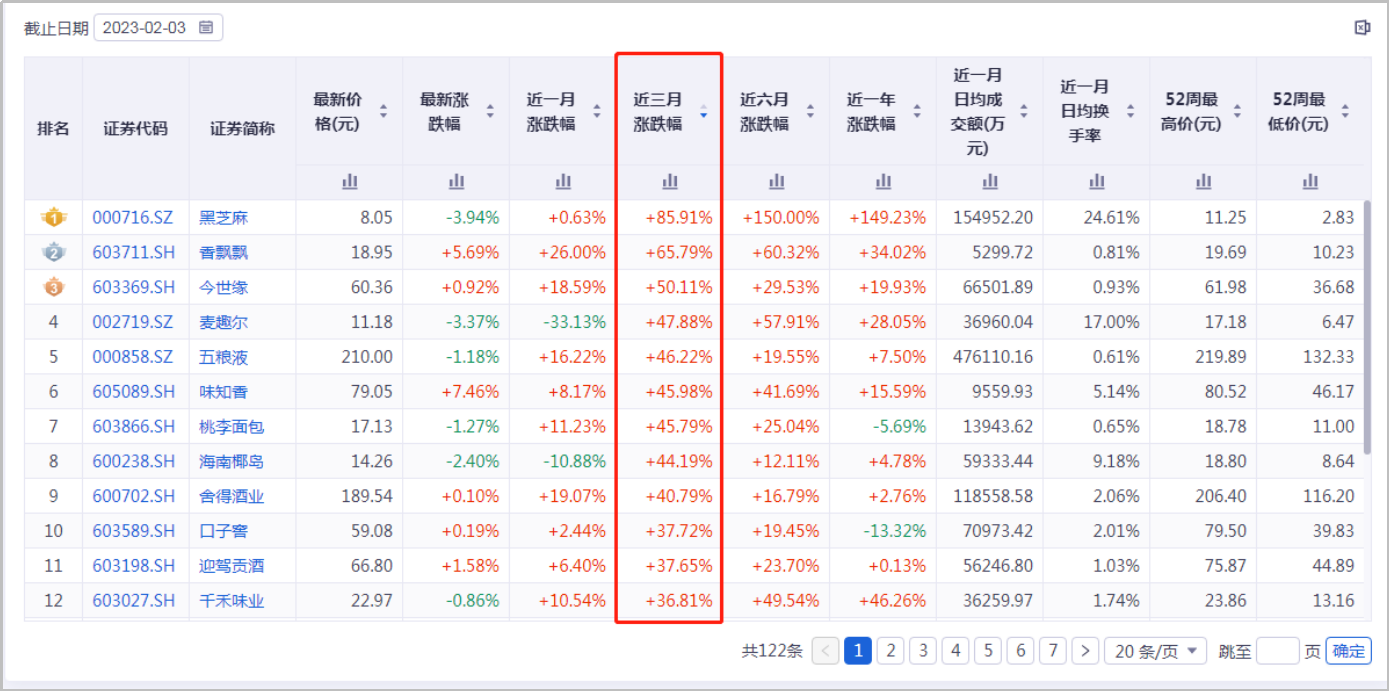
Task: Go to page 6
Action: click(x=1020, y=651)
